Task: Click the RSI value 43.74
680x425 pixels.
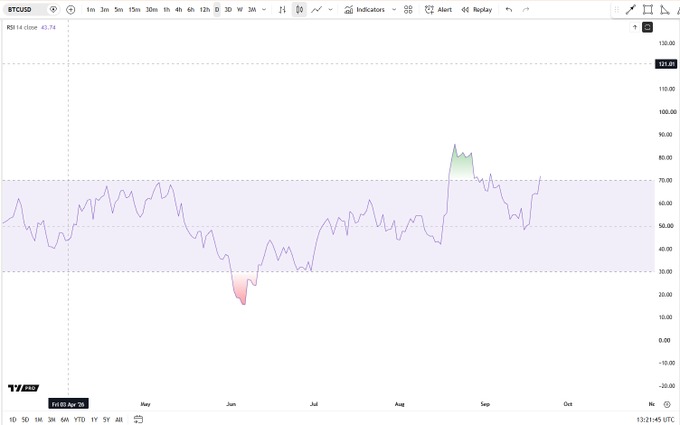Action: point(48,27)
